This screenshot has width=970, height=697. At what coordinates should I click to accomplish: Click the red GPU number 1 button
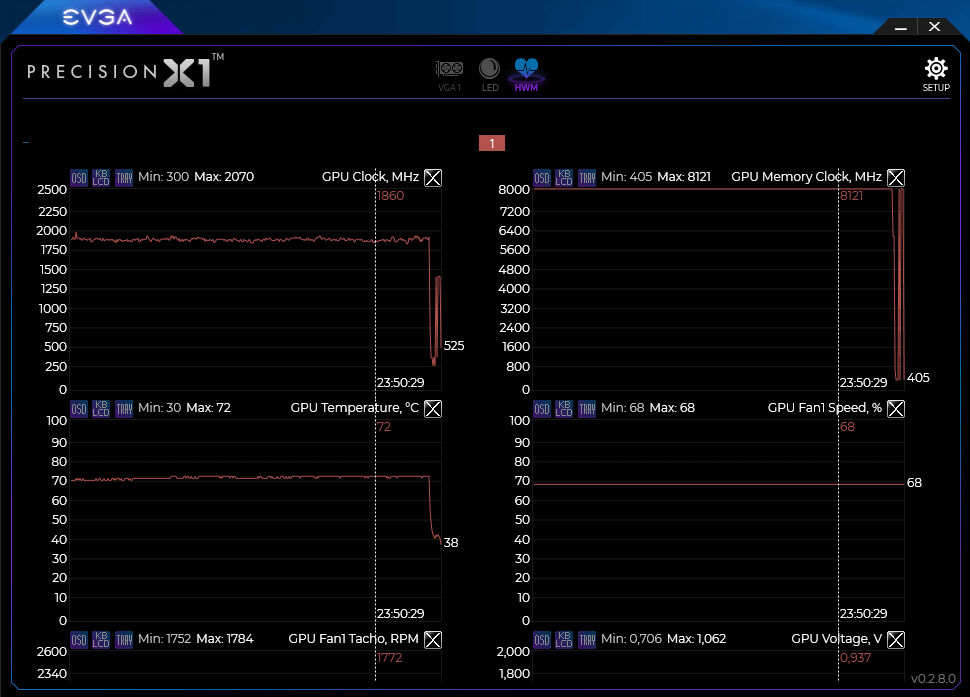click(492, 143)
